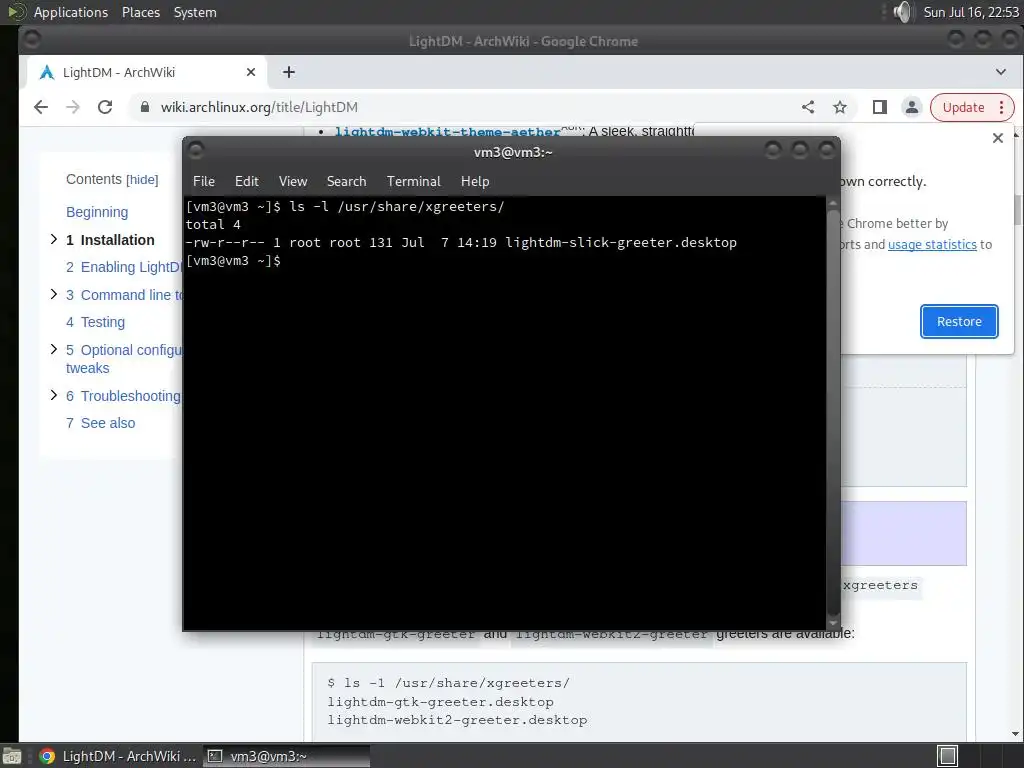Expand the Command line tool section
The width and height of the screenshot is (1024, 768).
pos(54,295)
